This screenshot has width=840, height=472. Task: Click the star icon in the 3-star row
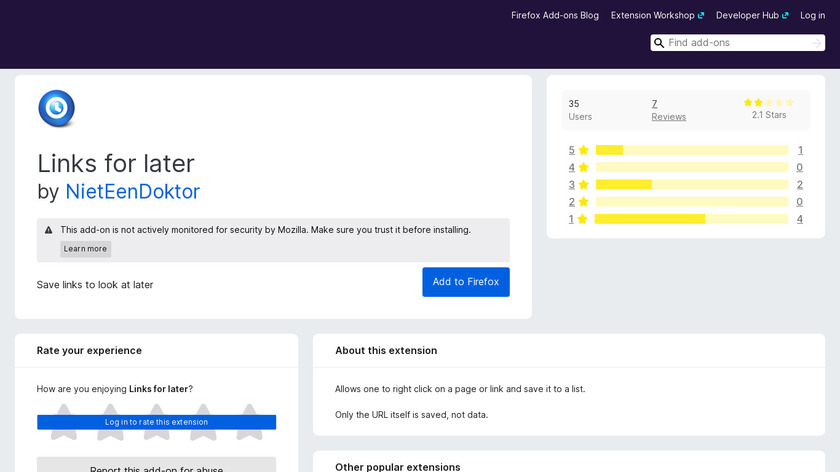[583, 184]
